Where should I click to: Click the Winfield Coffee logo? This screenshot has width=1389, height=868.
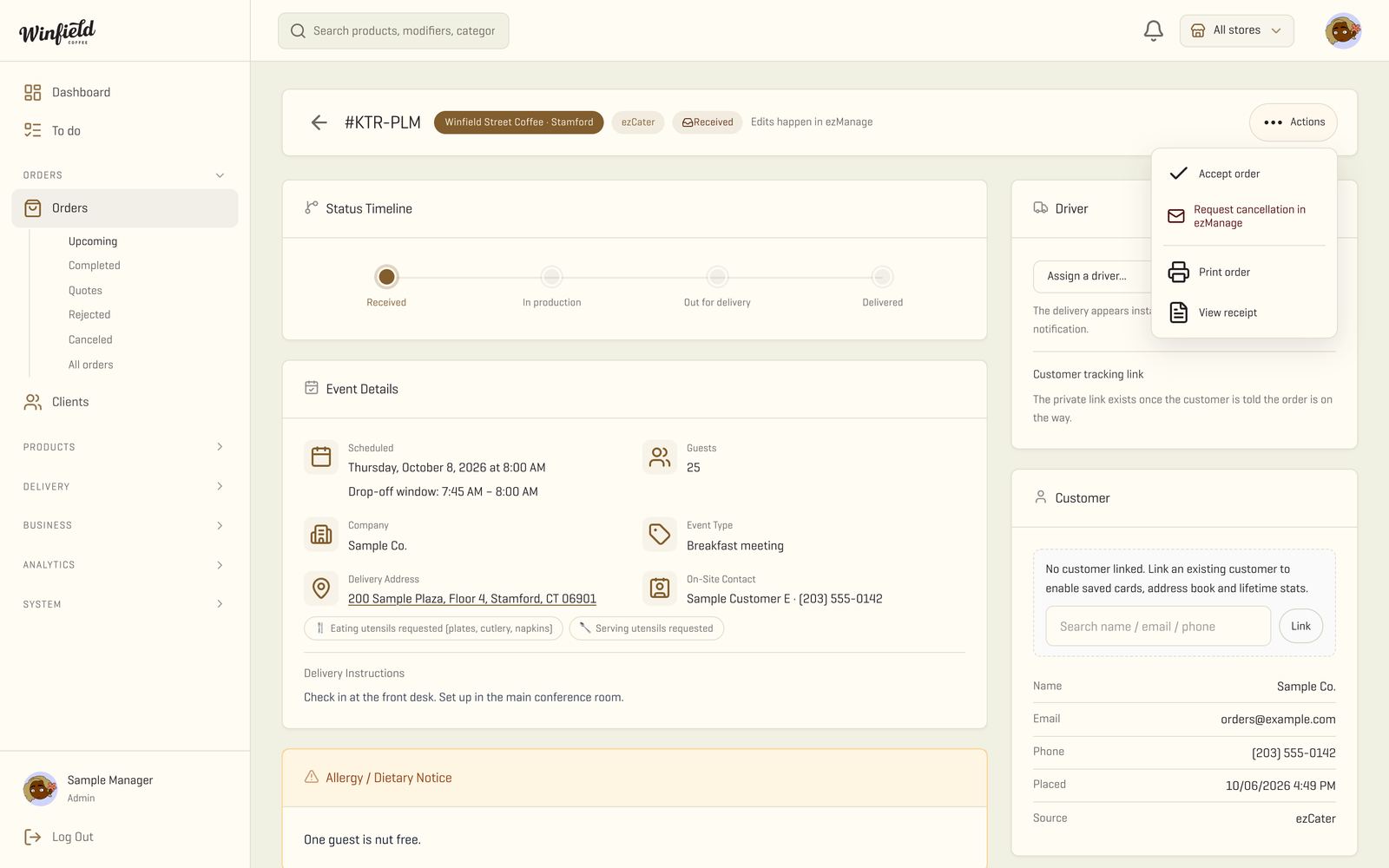pos(57,32)
